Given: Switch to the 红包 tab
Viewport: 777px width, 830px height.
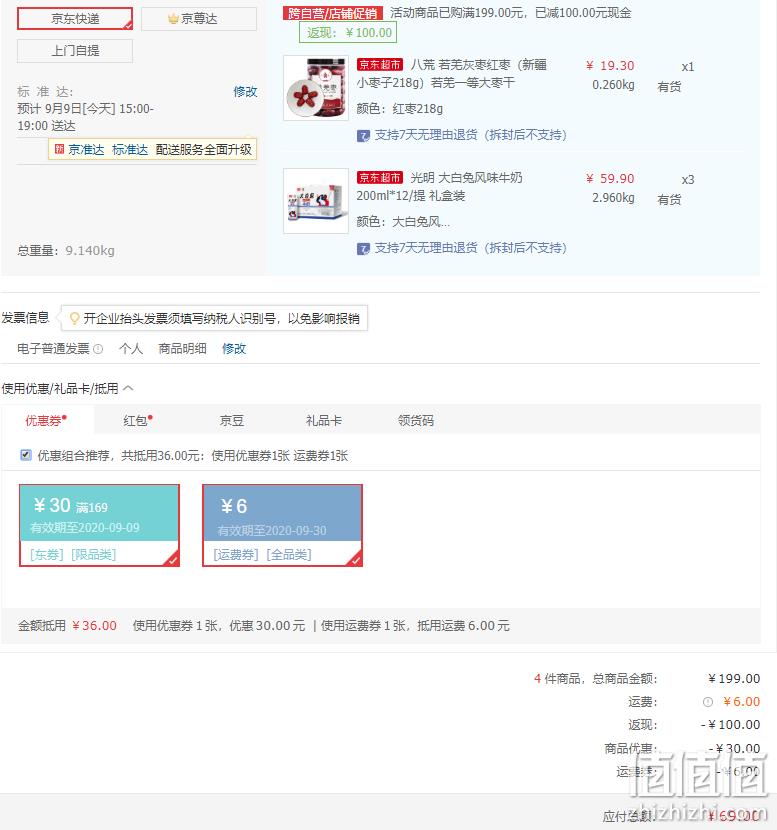Looking at the screenshot, I should coord(138,421).
